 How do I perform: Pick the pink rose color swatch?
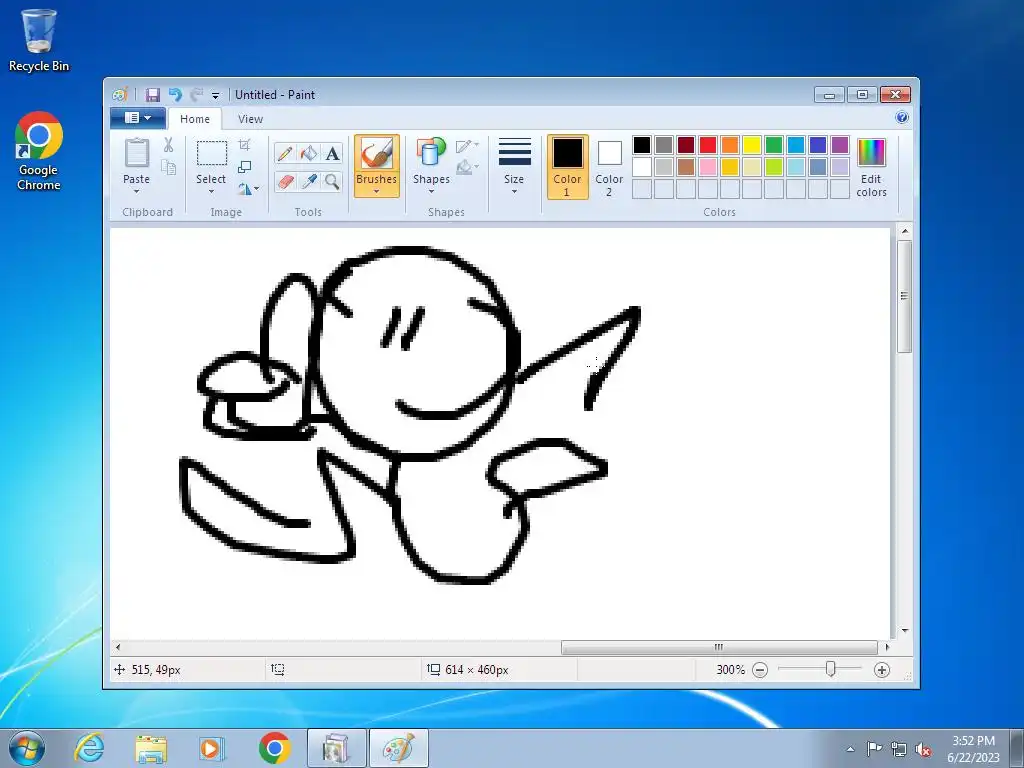[708, 167]
